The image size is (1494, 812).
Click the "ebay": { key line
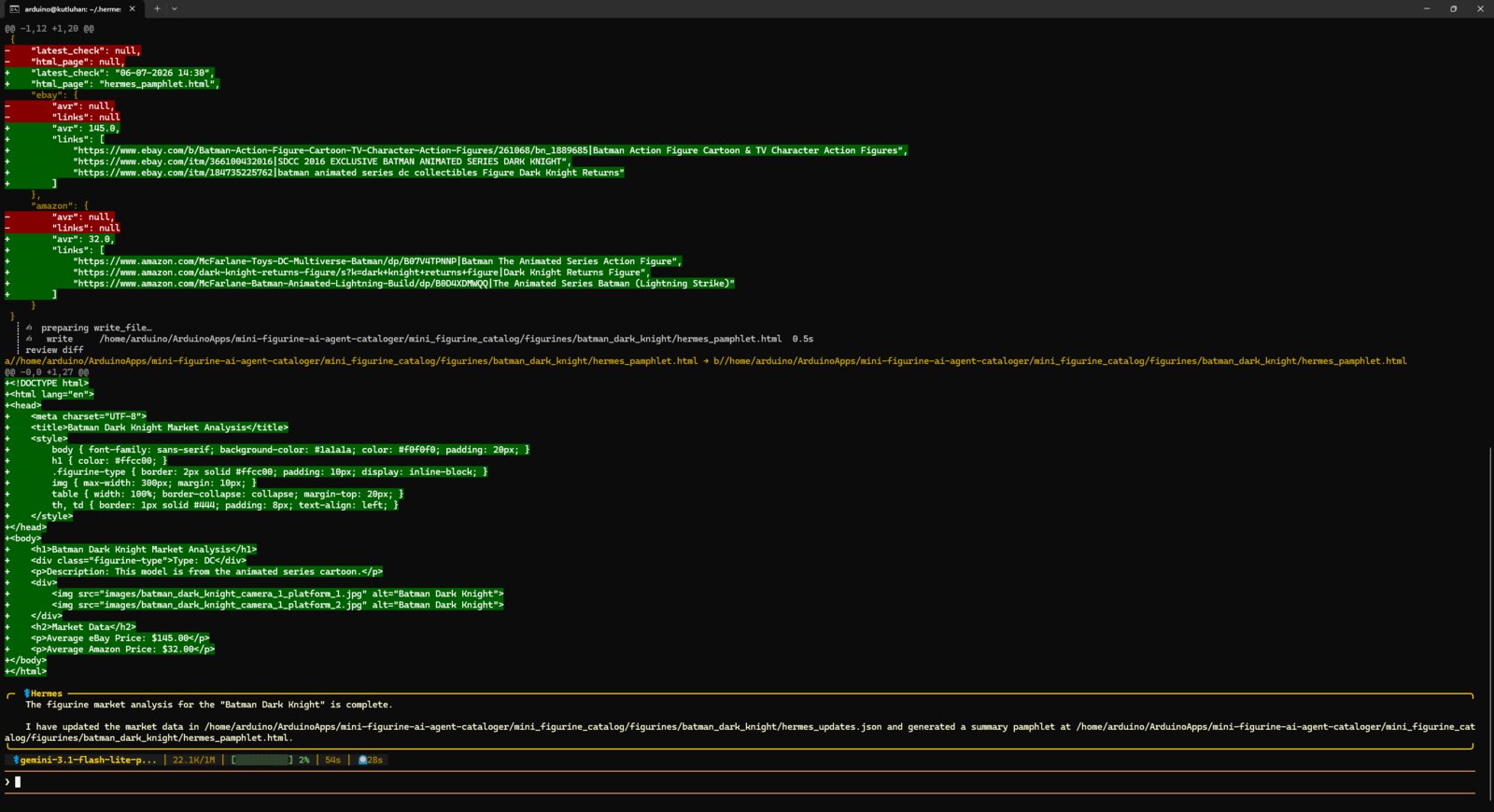pos(54,95)
